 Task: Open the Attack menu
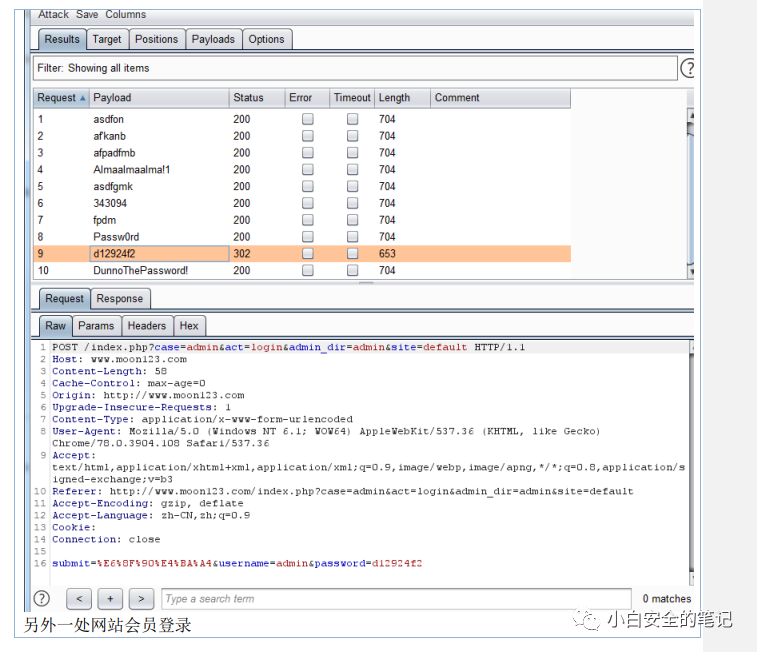53,14
